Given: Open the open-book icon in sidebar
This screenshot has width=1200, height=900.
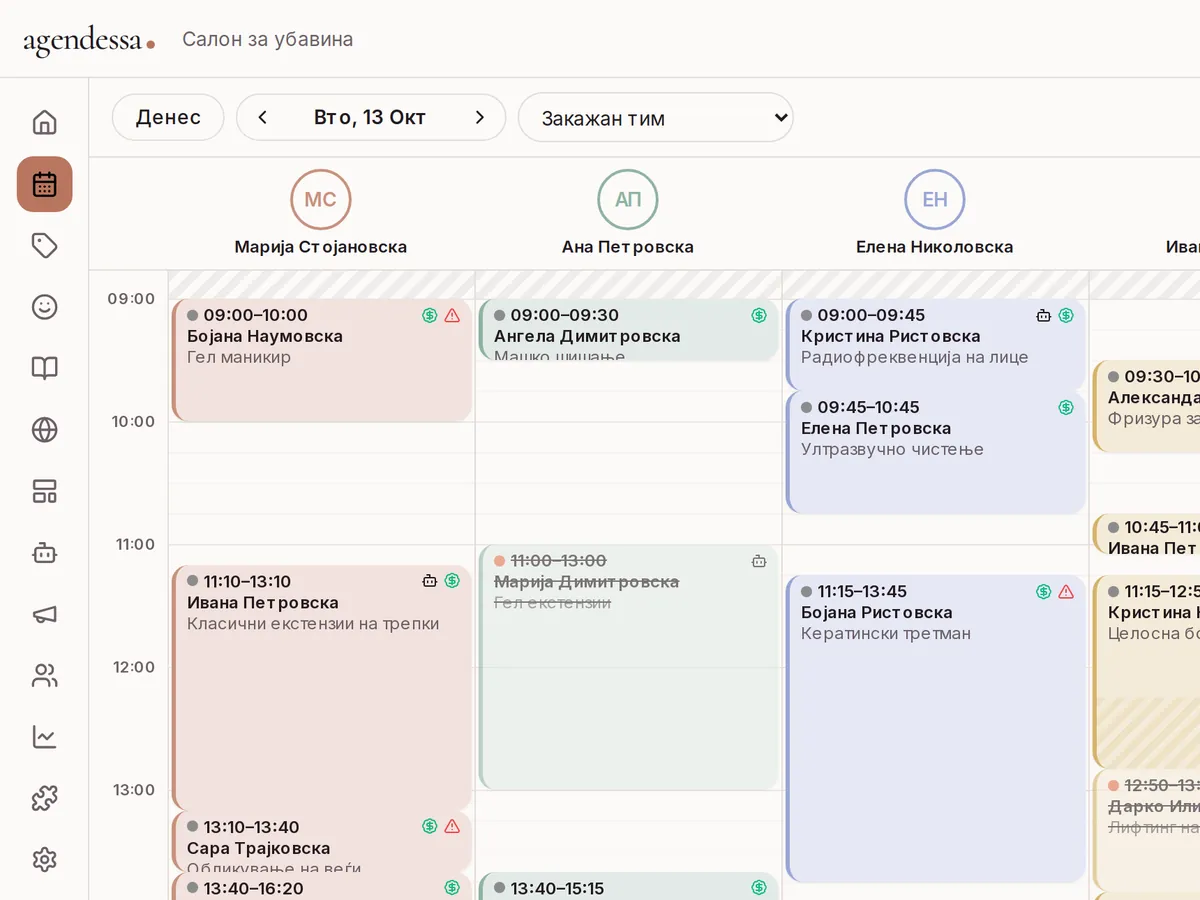Looking at the screenshot, I should 44,368.
